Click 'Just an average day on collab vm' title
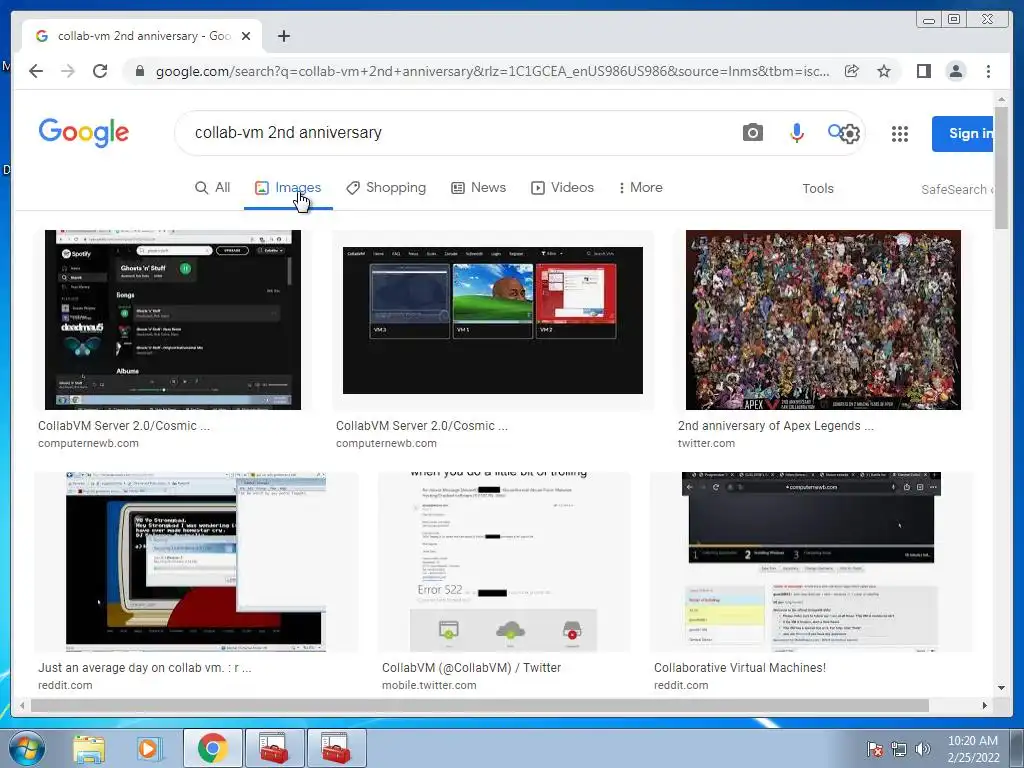1024x768 pixels. (x=144, y=667)
